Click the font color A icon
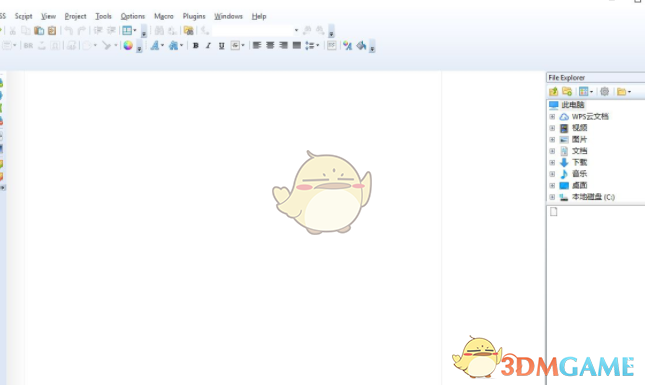Screen dimensions: 645x385 [x=348, y=46]
